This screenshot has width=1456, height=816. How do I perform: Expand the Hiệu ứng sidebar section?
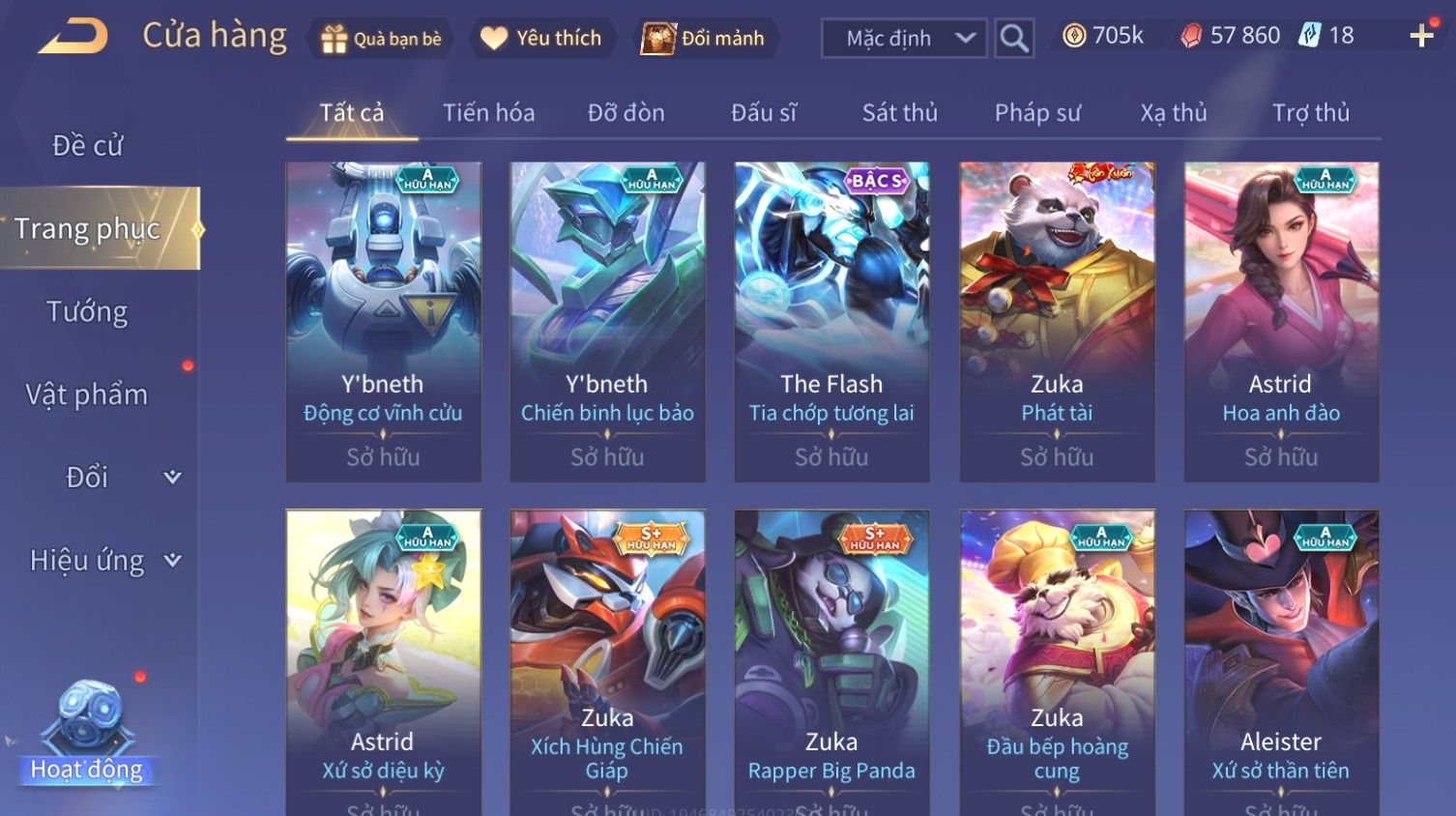pyautogui.click(x=104, y=560)
